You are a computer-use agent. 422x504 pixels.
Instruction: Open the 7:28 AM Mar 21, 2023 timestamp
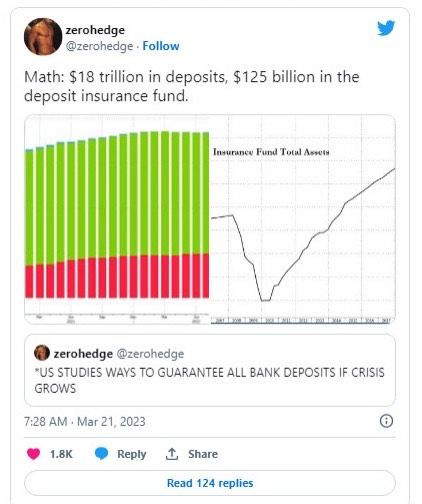point(85,422)
